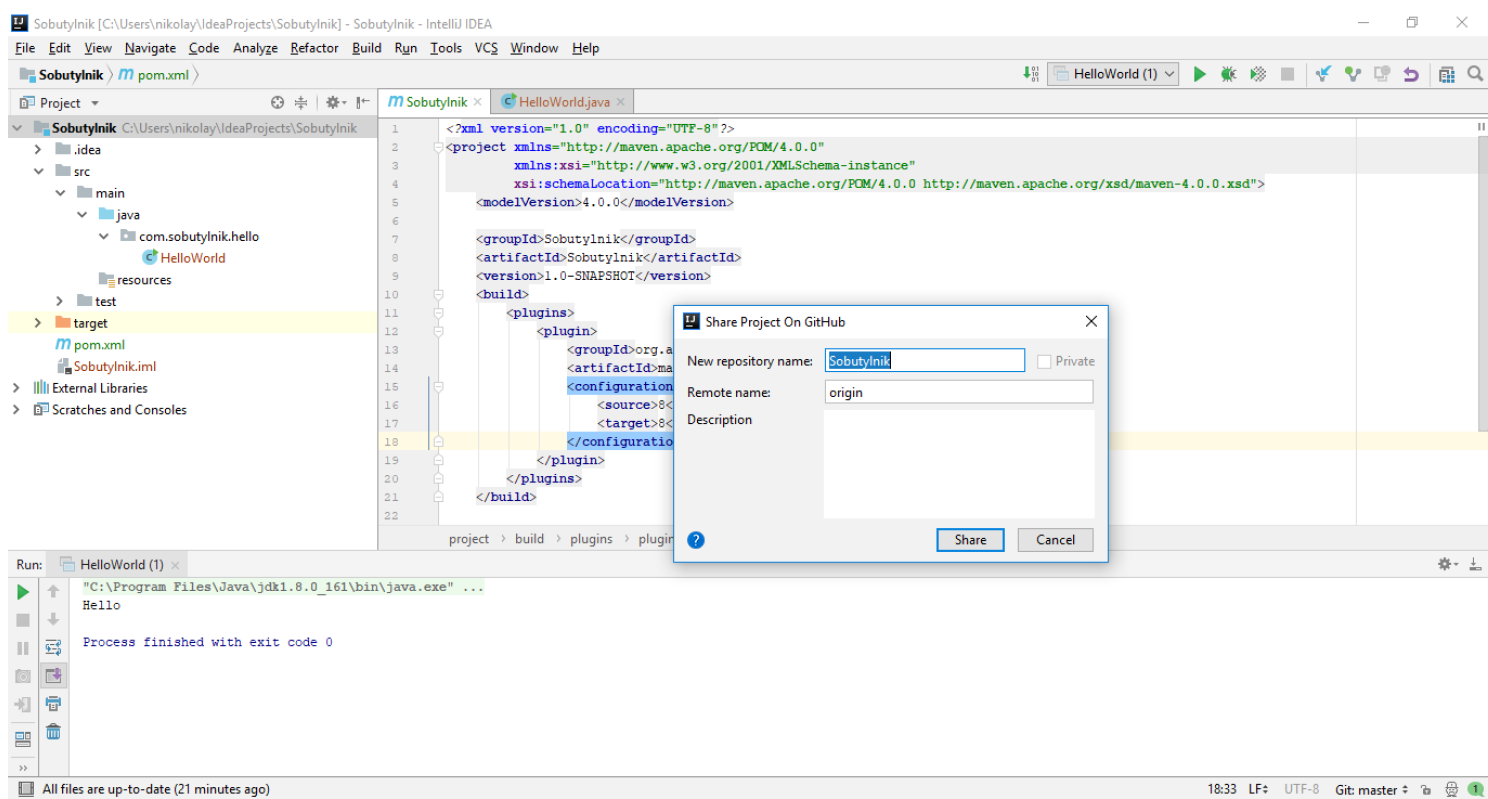This screenshot has width=1488, height=799.
Task: Open Git: master branch popup
Action: click(1371, 790)
